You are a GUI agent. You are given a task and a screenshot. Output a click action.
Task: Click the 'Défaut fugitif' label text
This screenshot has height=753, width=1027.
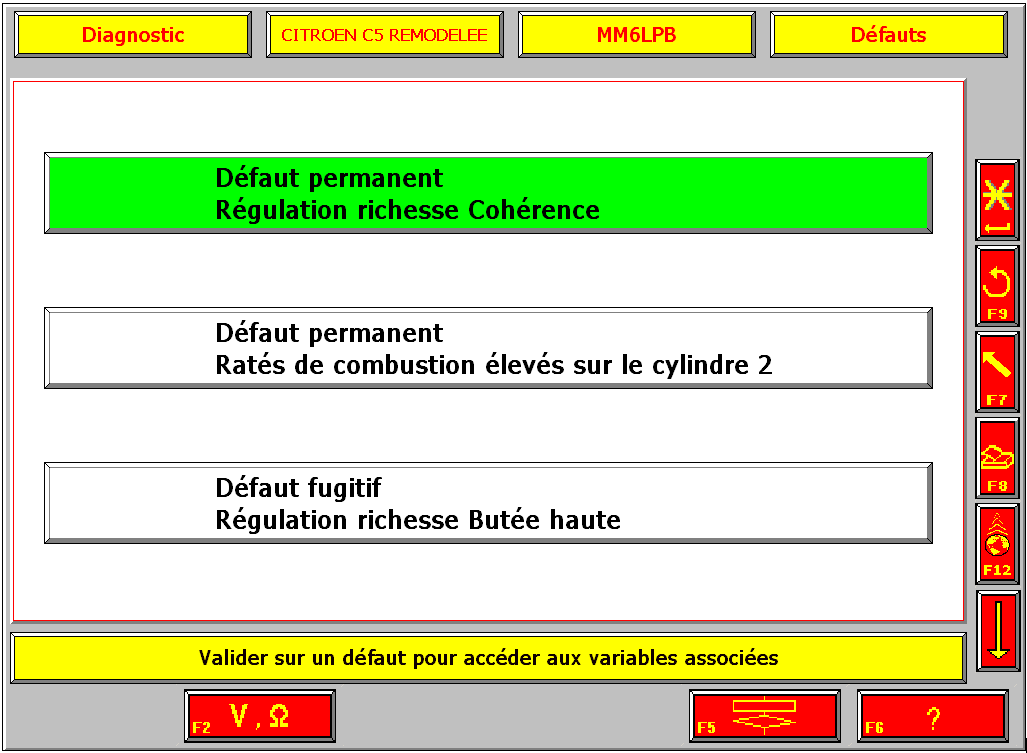[298, 488]
